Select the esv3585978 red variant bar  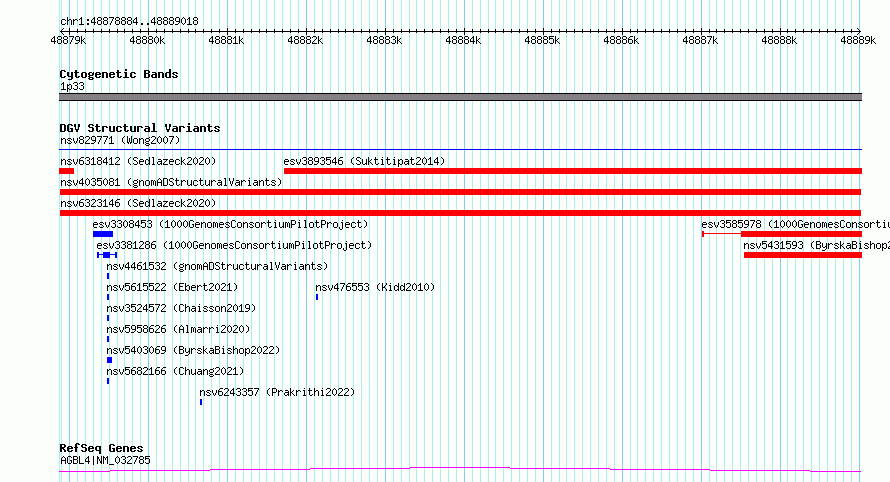(x=782, y=234)
